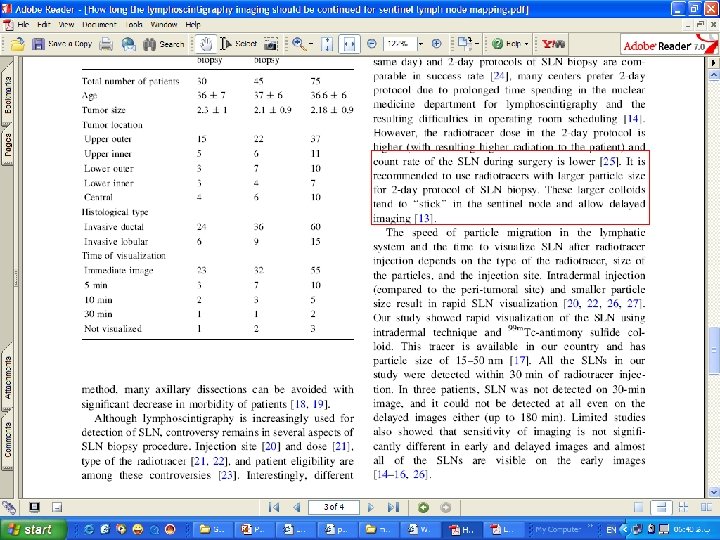Click the grey Next View button
Image resolution: width=720 pixels, height=540 pixels.
(x=445, y=507)
